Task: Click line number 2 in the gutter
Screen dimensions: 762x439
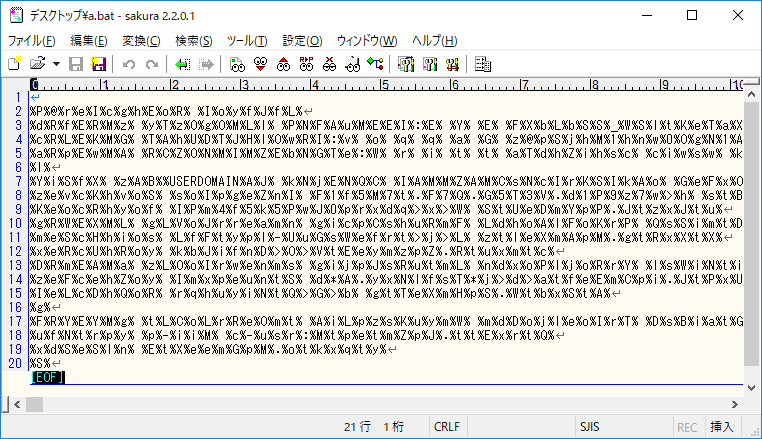Action: [18, 111]
